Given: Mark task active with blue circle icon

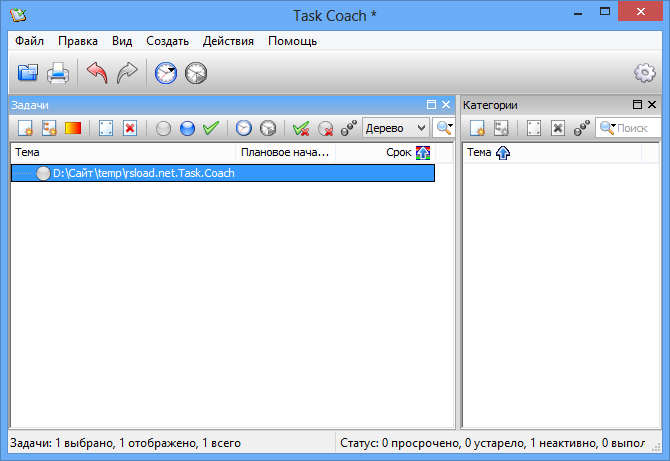Looking at the screenshot, I should pyautogui.click(x=187, y=128).
